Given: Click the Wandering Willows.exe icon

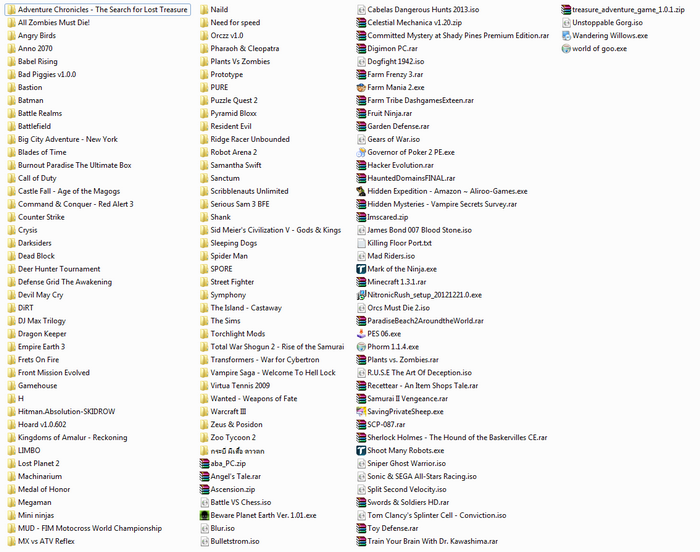Looking at the screenshot, I should (566, 36).
